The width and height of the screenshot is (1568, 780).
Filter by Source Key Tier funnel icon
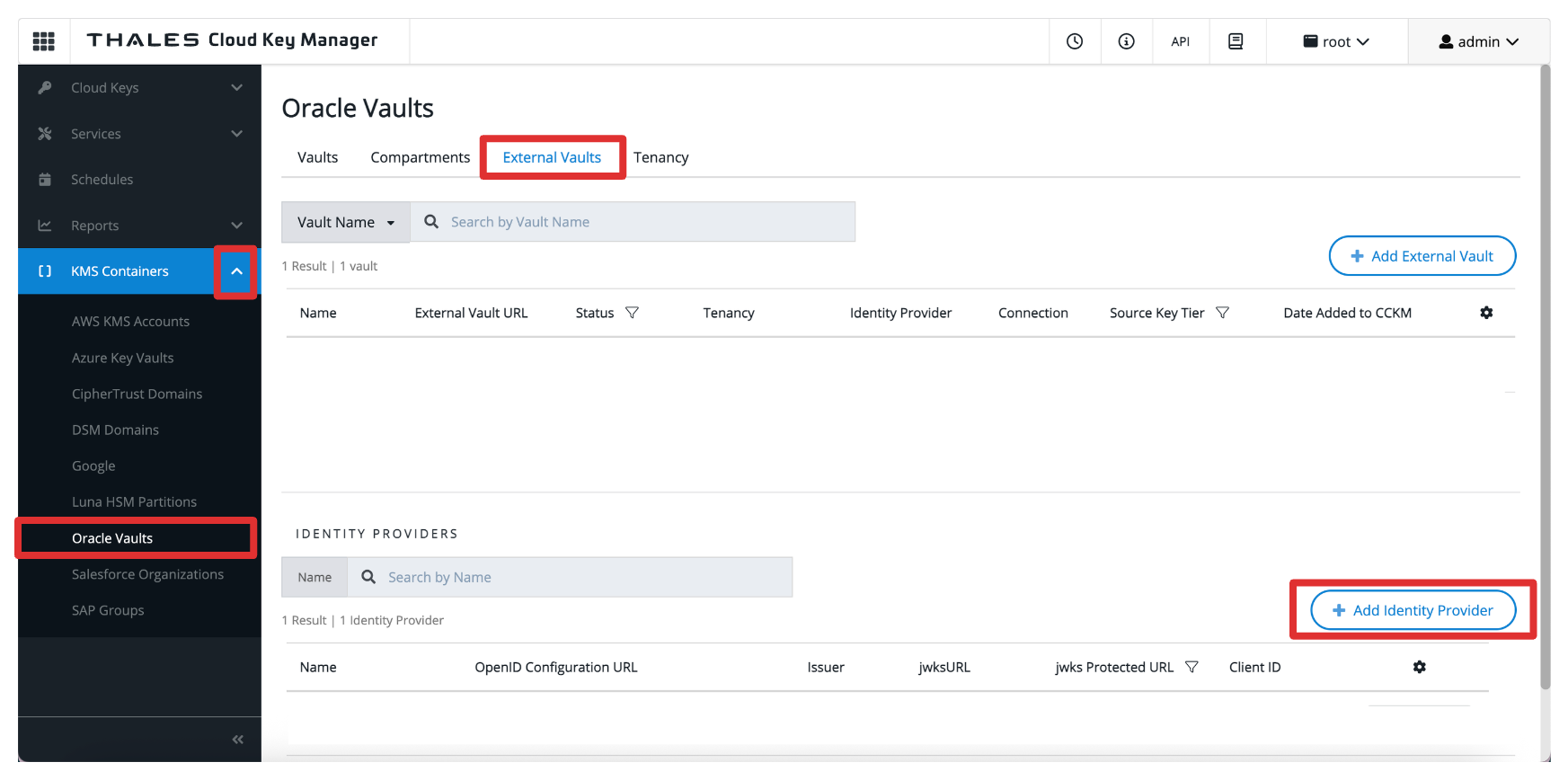point(1222,313)
